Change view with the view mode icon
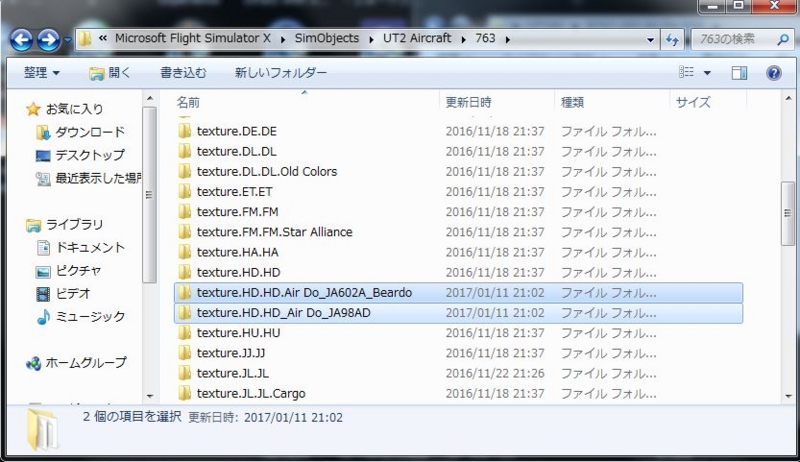This screenshot has height=462, width=800. pyautogui.click(x=686, y=72)
